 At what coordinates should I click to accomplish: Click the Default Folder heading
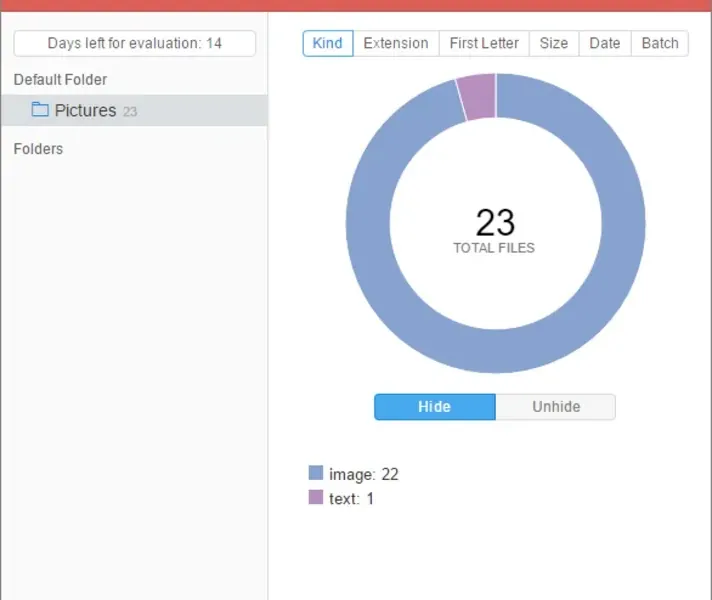click(x=60, y=79)
